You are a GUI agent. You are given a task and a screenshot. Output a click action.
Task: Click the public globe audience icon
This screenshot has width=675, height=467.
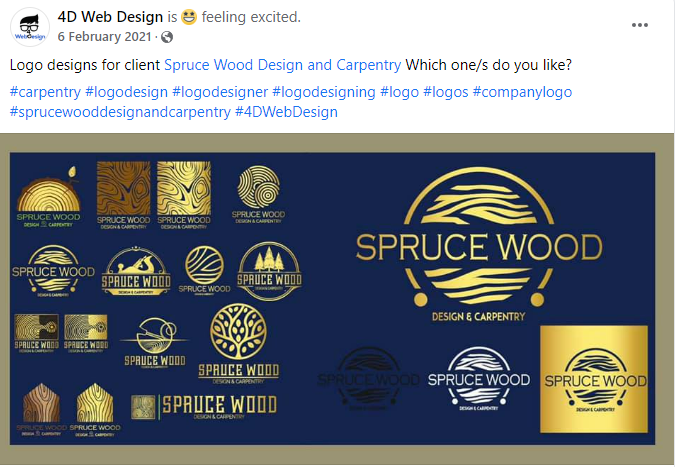[x=167, y=37]
